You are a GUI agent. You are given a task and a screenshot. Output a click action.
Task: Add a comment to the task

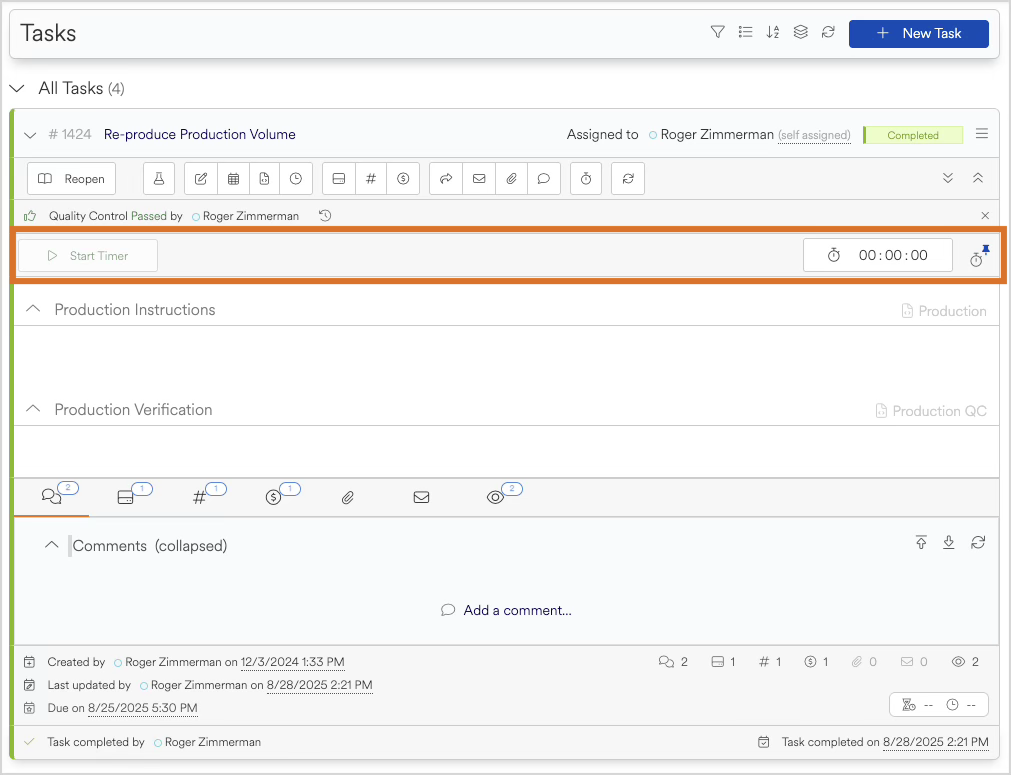click(x=506, y=610)
